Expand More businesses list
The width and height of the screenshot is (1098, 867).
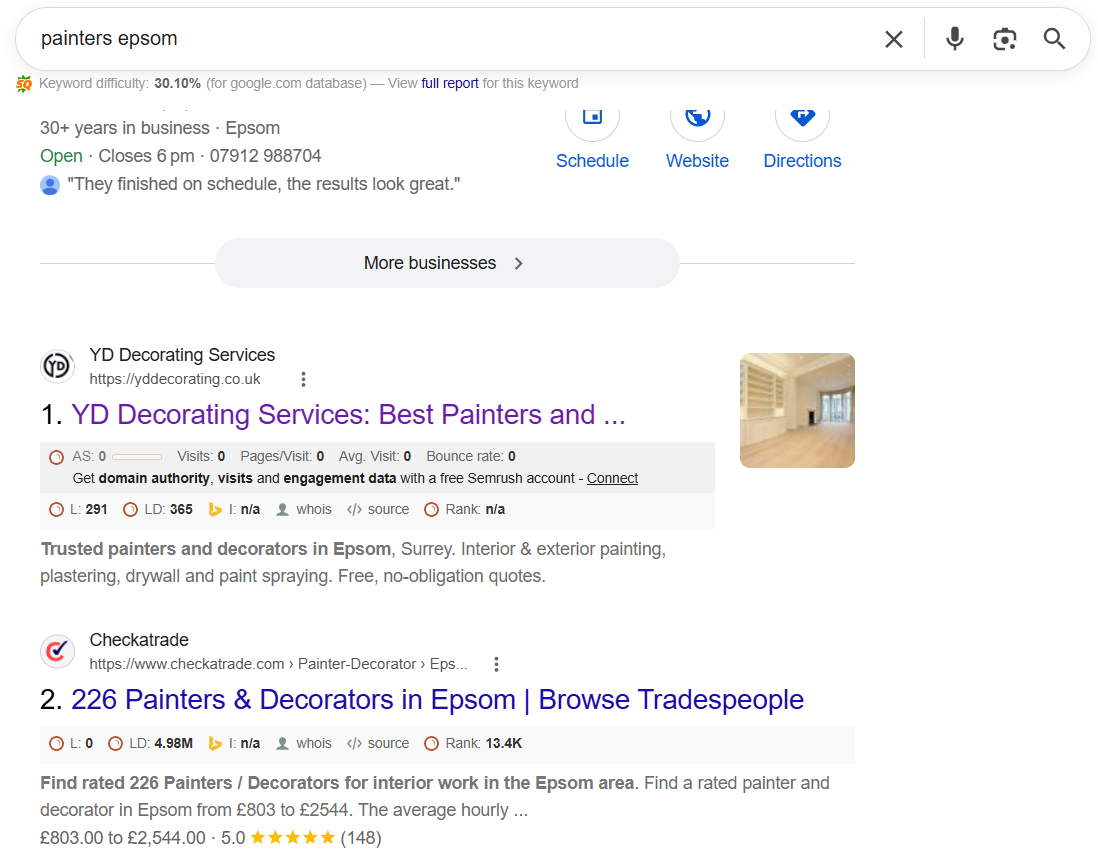click(x=447, y=263)
